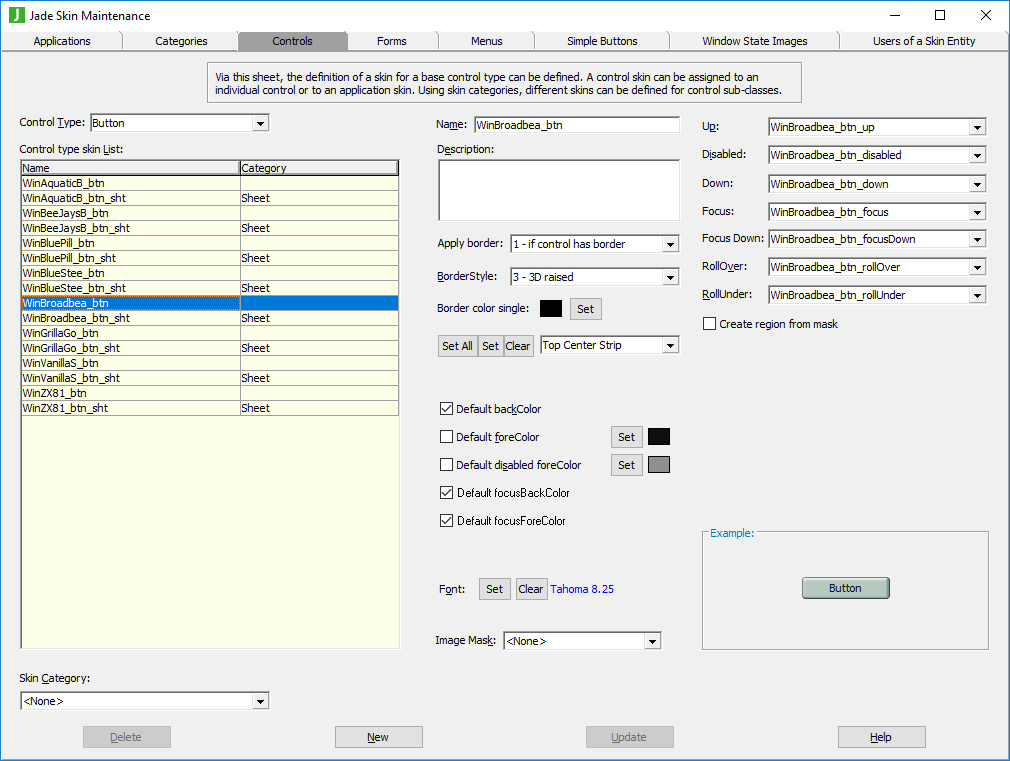Viewport: 1010px width, 761px height.
Task: Click the font Clear button
Action: (531, 589)
